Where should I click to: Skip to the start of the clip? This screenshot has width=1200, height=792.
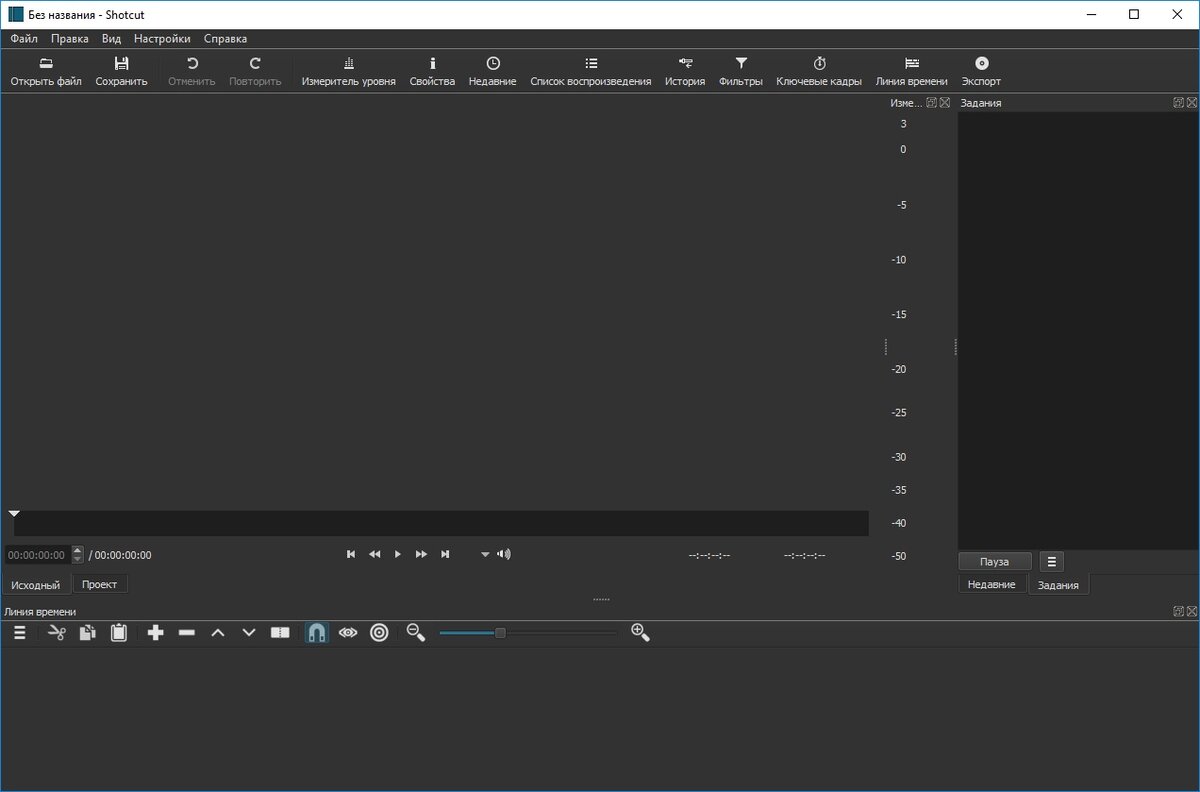coord(351,554)
